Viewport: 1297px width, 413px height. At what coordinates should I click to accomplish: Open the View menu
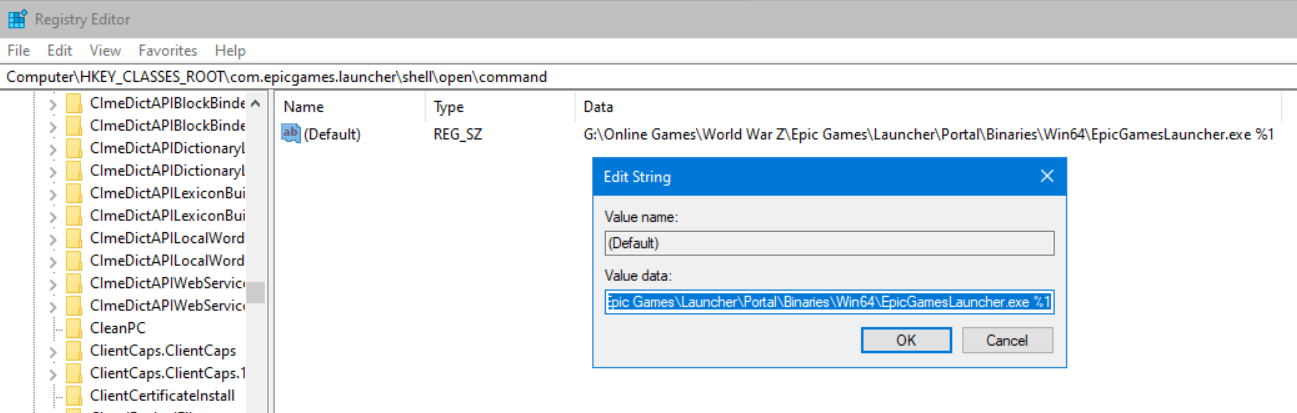(x=105, y=50)
